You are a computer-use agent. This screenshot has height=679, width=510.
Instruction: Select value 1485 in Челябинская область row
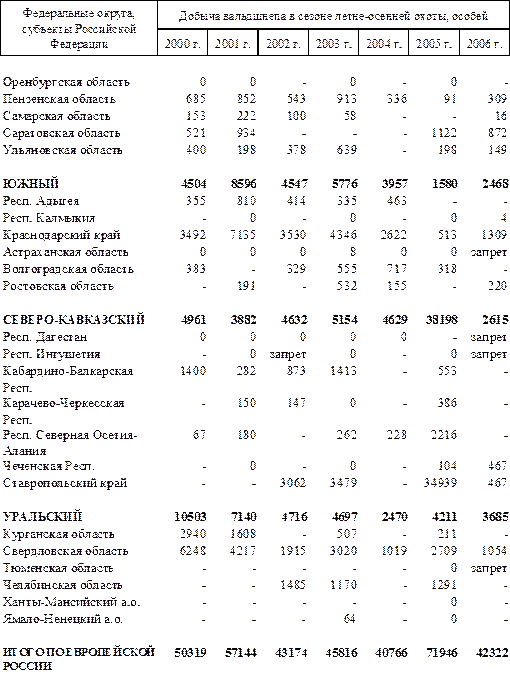click(293, 585)
